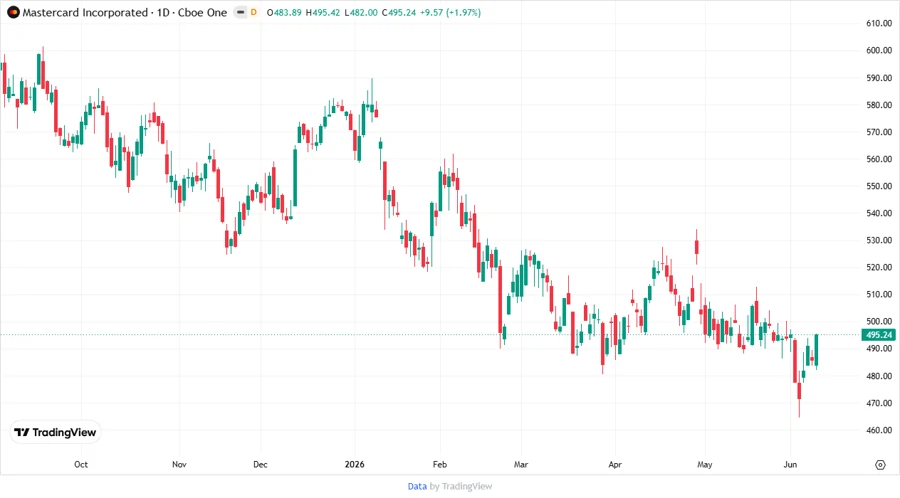
Task: Click 530.00 on the price axis
Action: [x=879, y=240]
